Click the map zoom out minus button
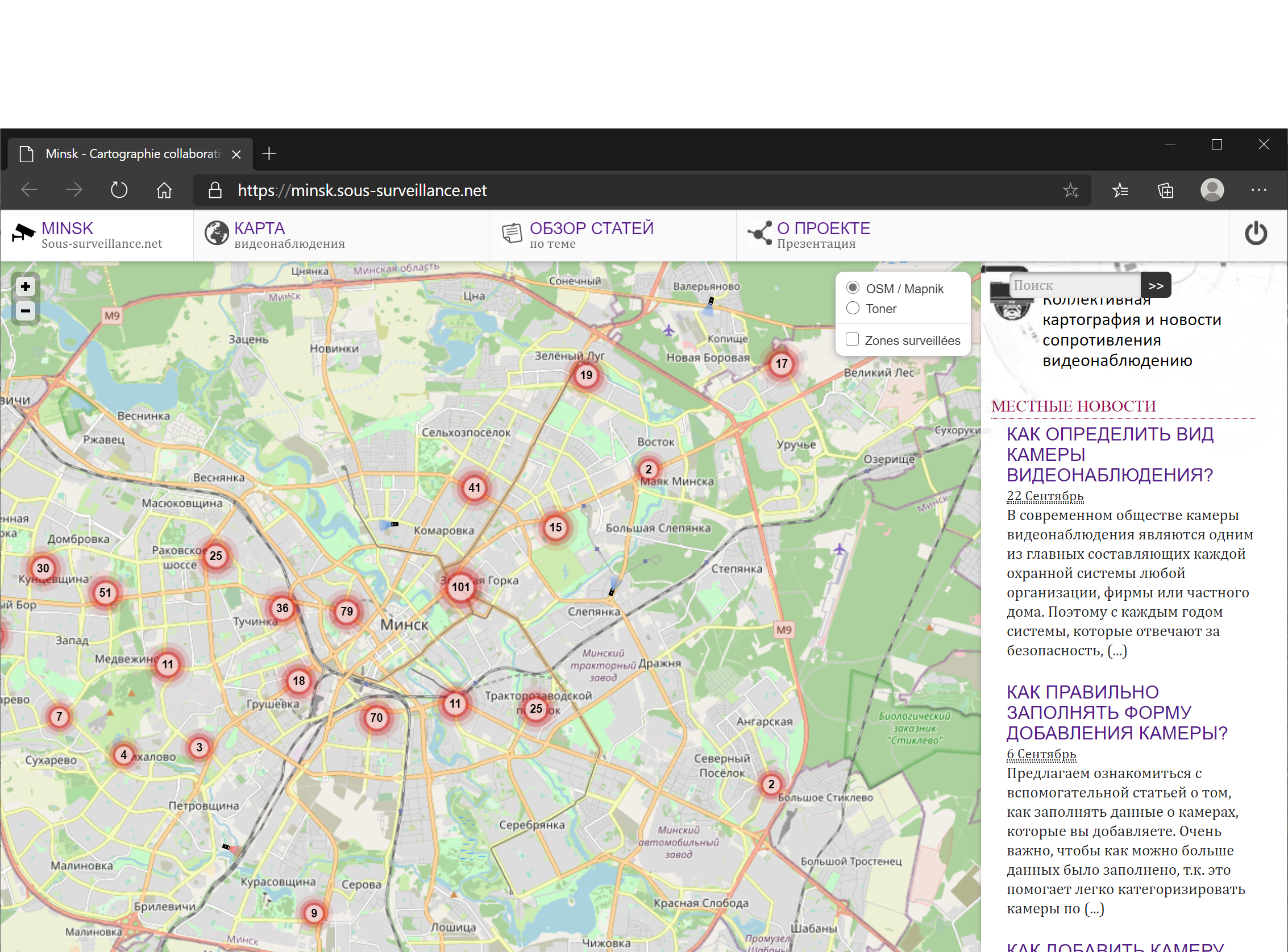 coord(26,311)
